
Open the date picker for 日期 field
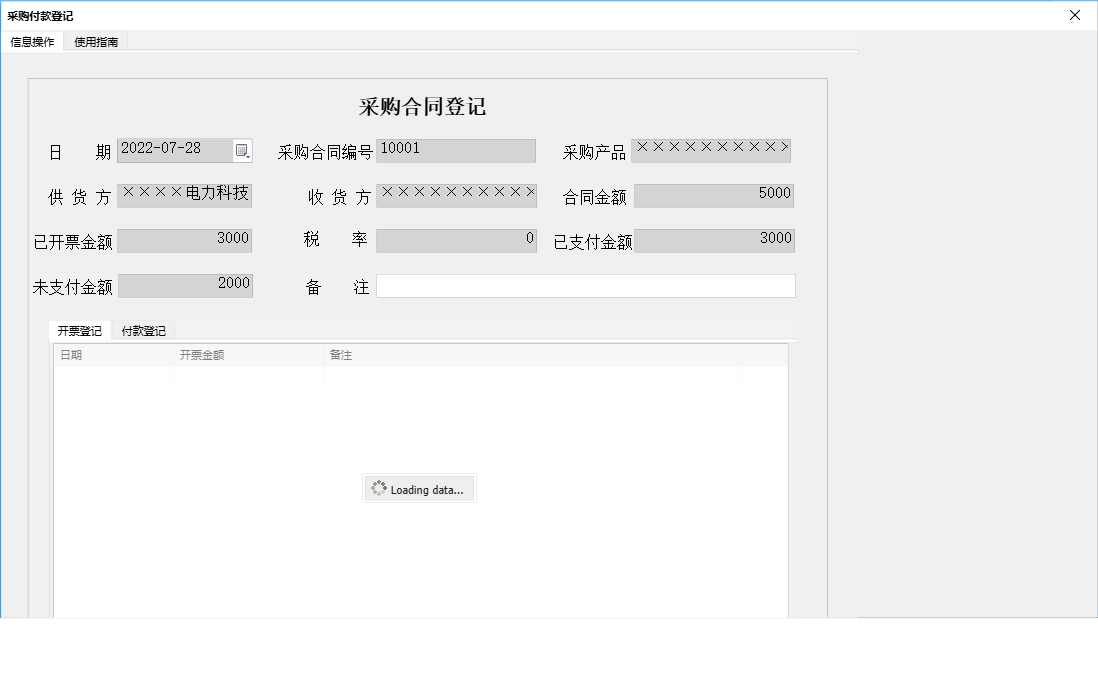tap(243, 149)
